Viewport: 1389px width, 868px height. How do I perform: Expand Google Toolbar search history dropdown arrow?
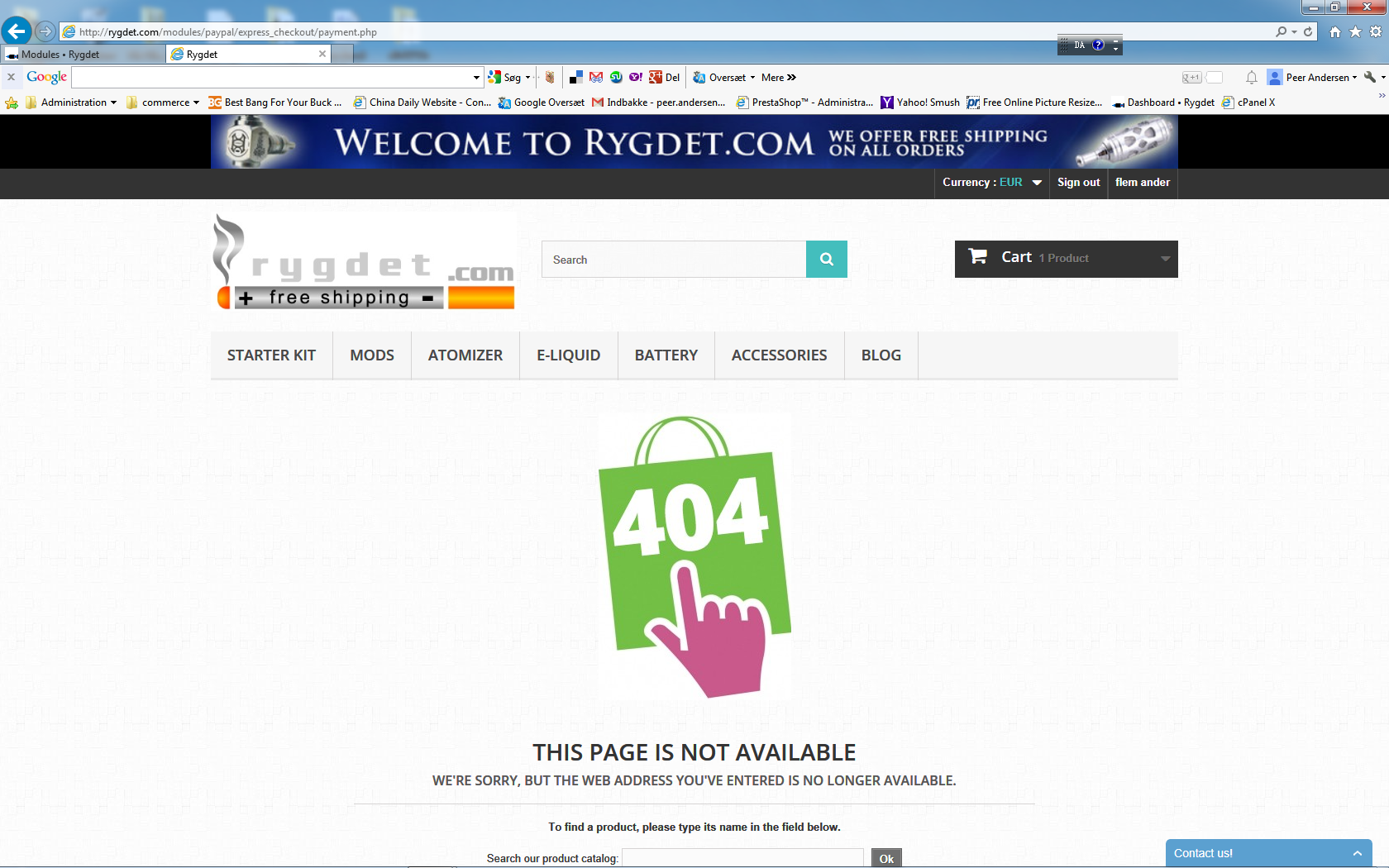[476, 78]
